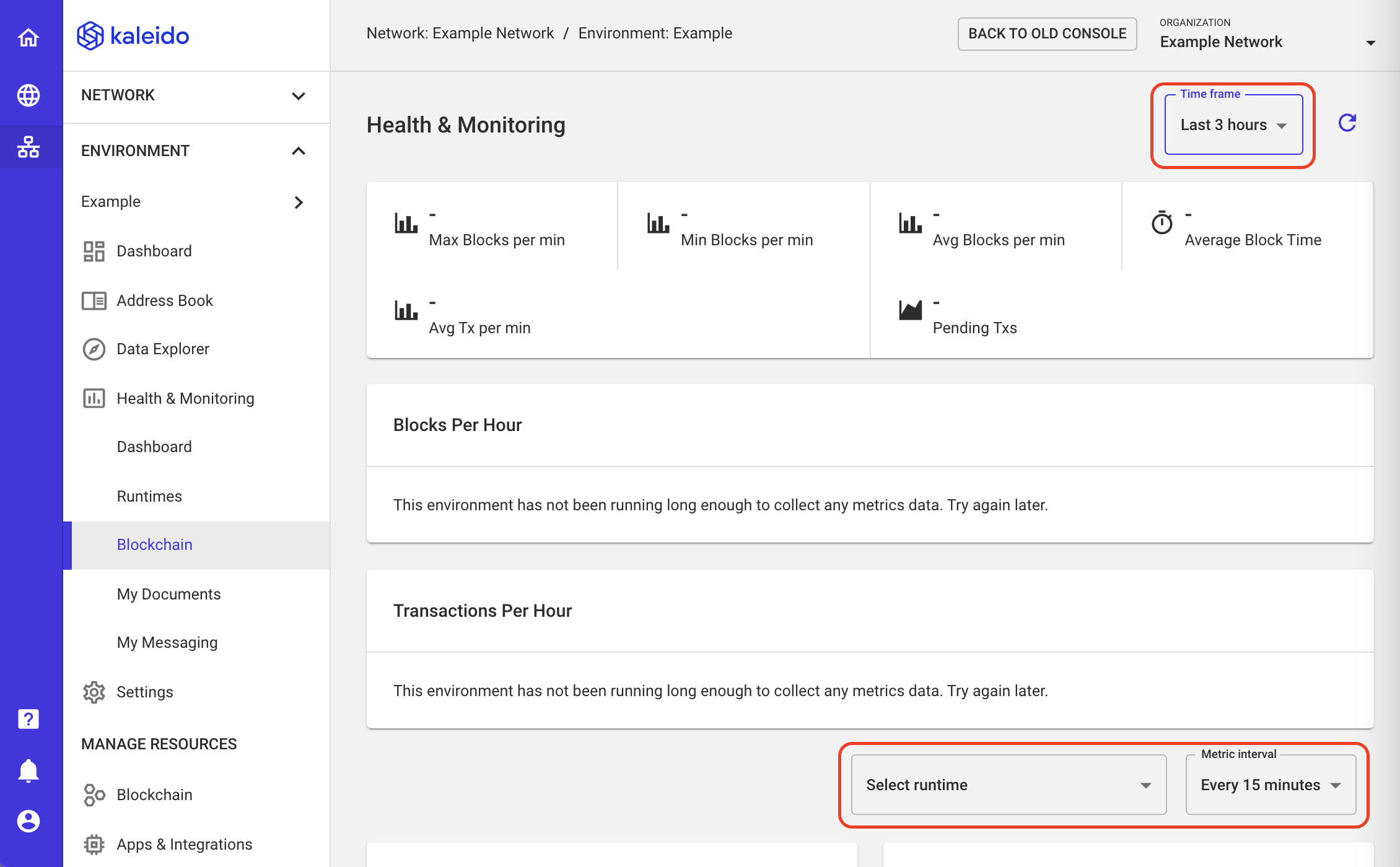
Task: Click the Runtimes menu item in sidebar
Action: tap(148, 496)
